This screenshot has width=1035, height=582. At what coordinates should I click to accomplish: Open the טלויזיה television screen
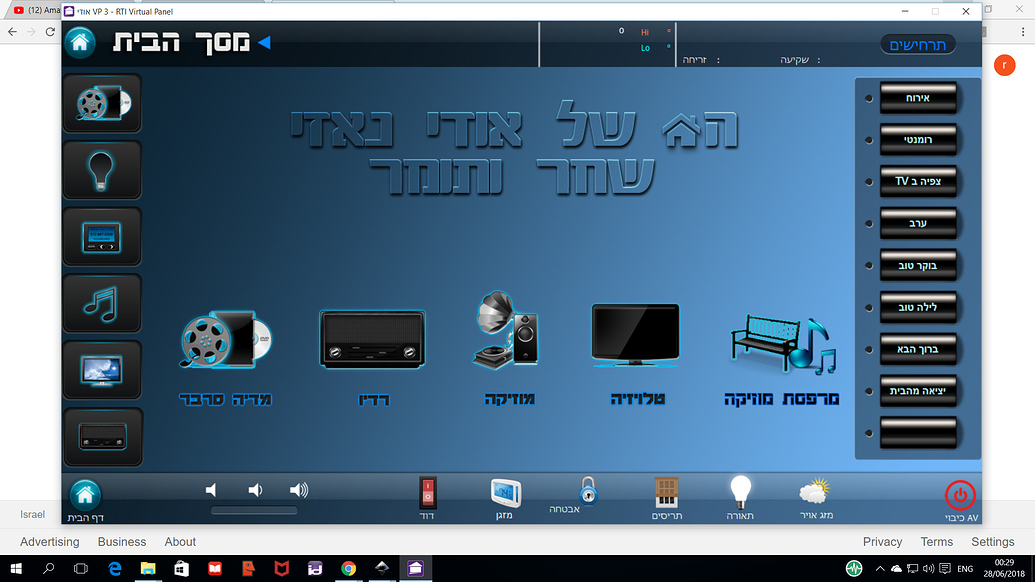pyautogui.click(x=635, y=335)
